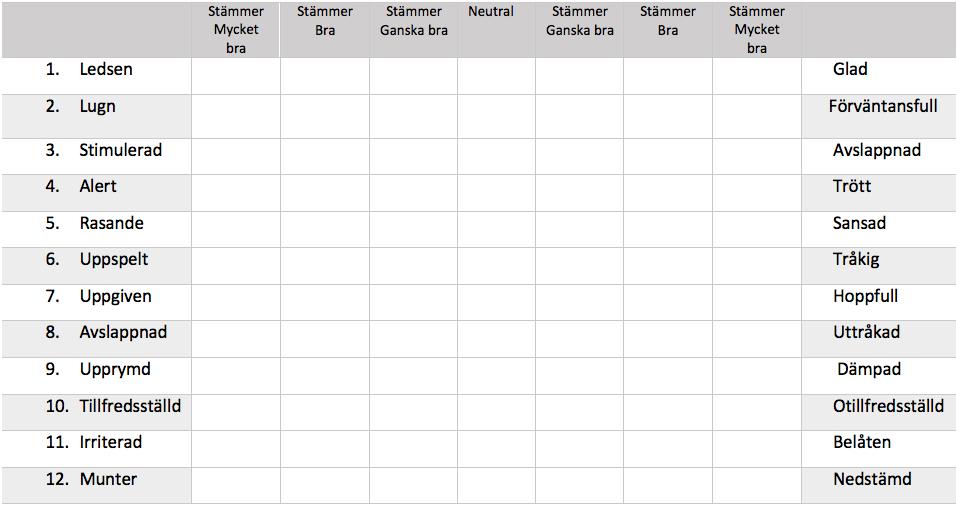The image size is (958, 507).
Task: Click the rightmost Stämmer Mycket bra header
Action: point(756,29)
